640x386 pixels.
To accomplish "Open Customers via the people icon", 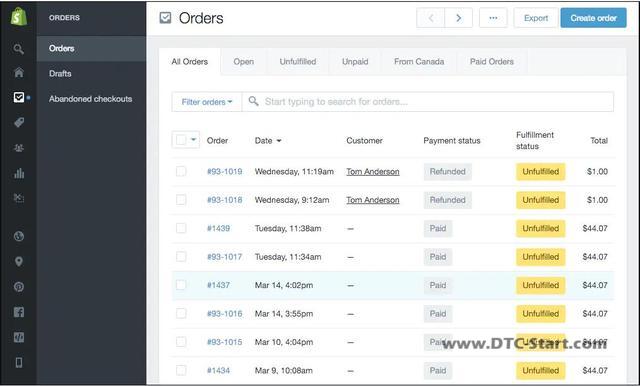I will click(19, 148).
